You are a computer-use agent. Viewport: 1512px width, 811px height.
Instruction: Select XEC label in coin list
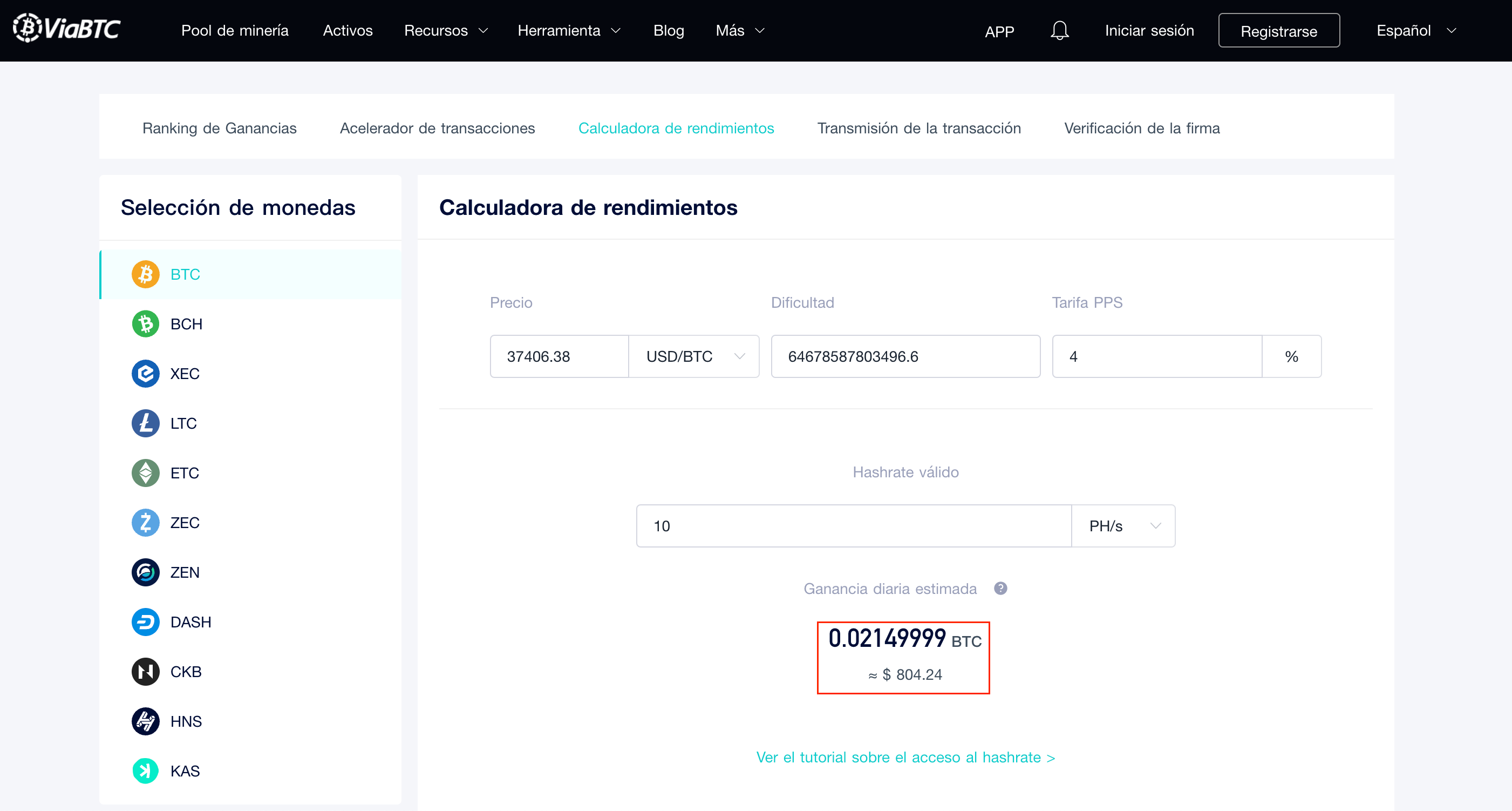(x=185, y=374)
